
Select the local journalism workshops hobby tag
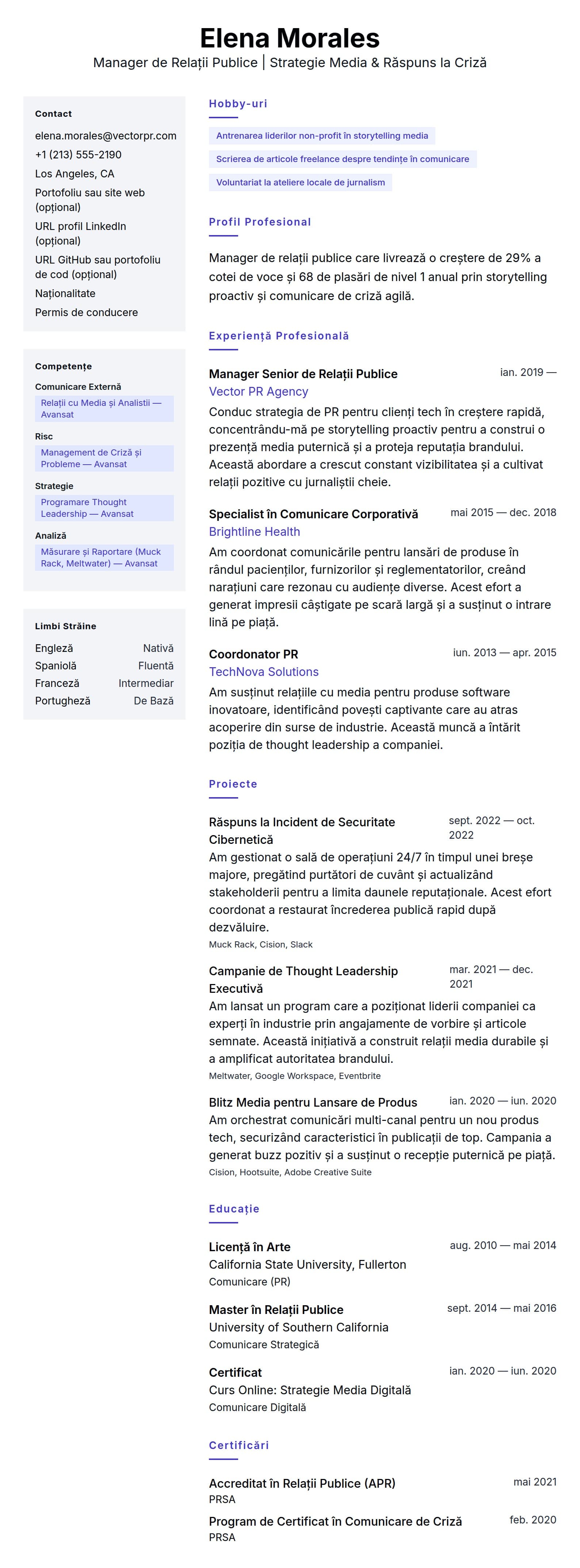coord(300,182)
